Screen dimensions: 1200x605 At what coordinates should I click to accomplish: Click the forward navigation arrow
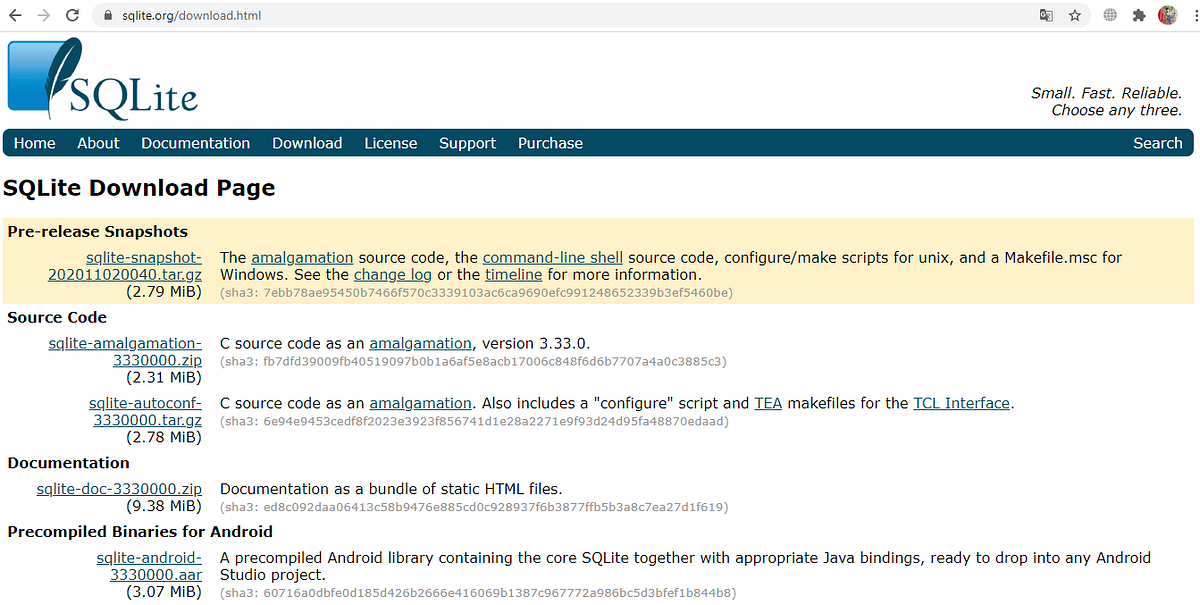click(x=44, y=15)
